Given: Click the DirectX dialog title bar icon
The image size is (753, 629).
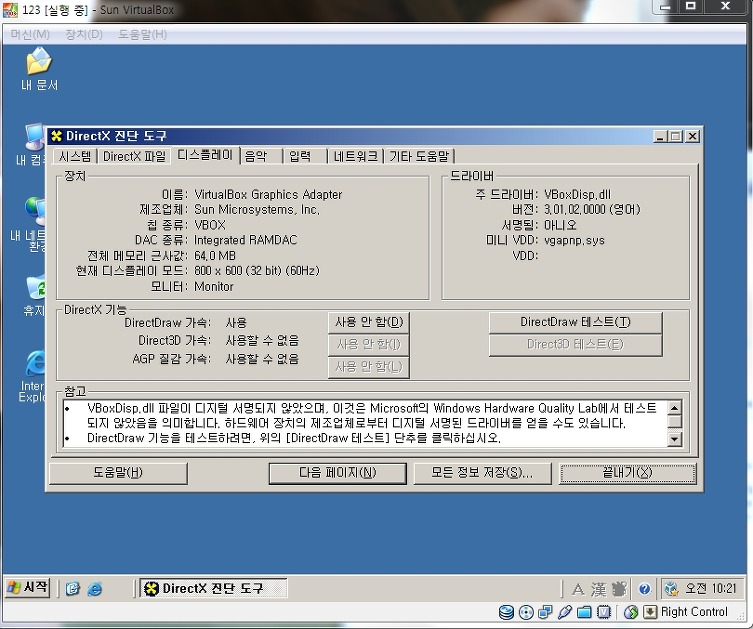Looking at the screenshot, I should click(x=57, y=136).
